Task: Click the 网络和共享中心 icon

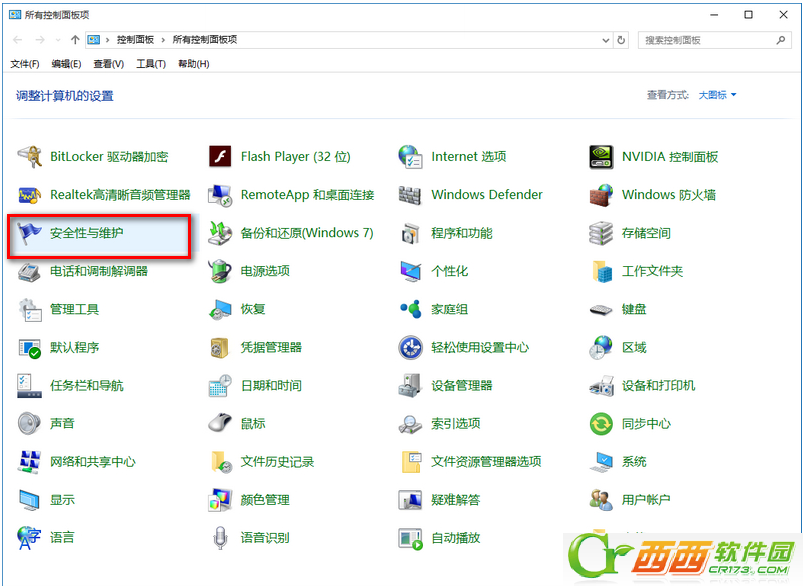Action: pyautogui.click(x=29, y=462)
